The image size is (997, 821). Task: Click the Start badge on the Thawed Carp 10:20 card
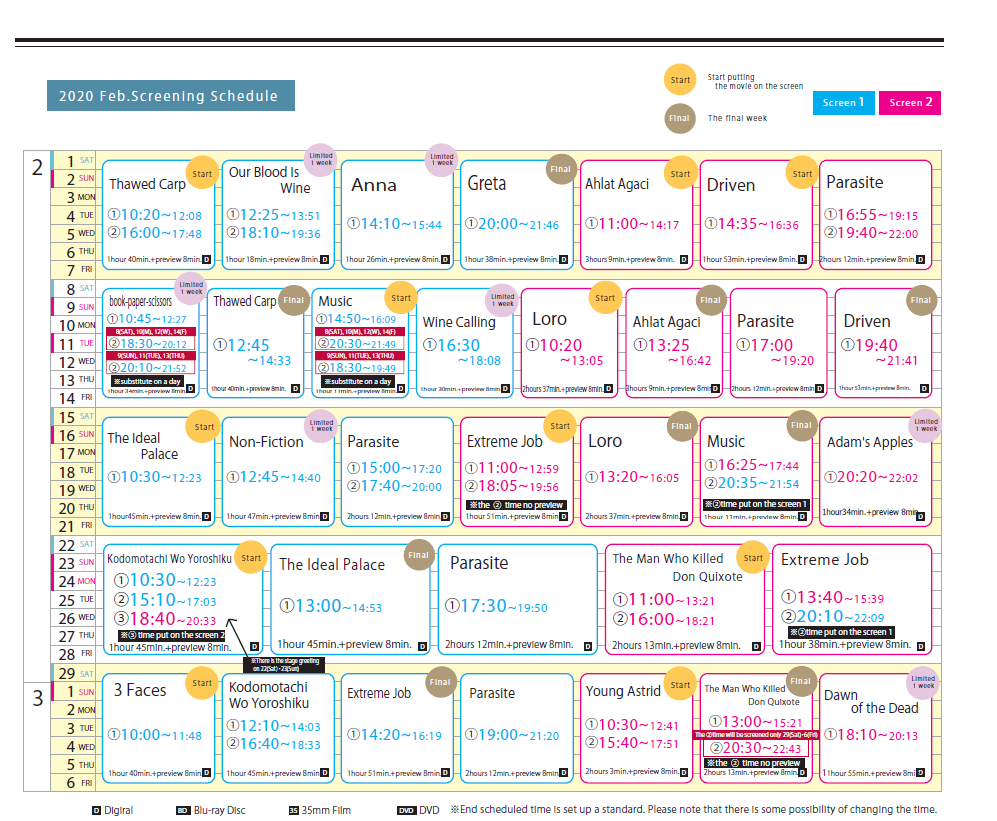(202, 174)
